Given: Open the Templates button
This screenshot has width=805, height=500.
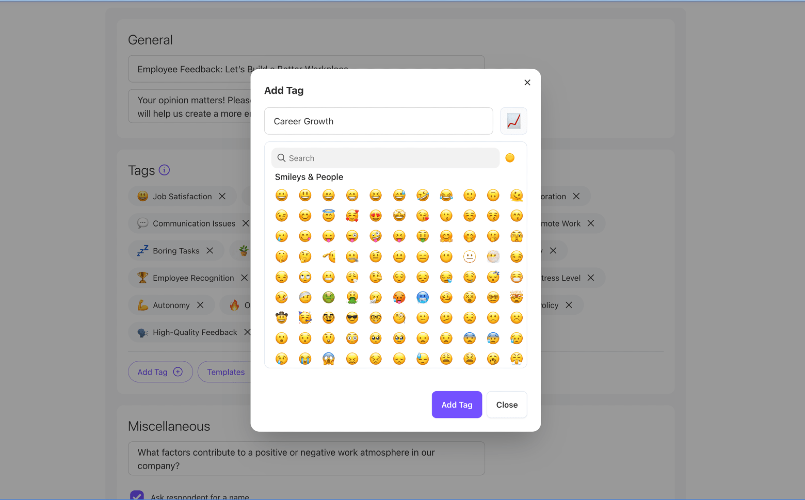Looking at the screenshot, I should [225, 372].
